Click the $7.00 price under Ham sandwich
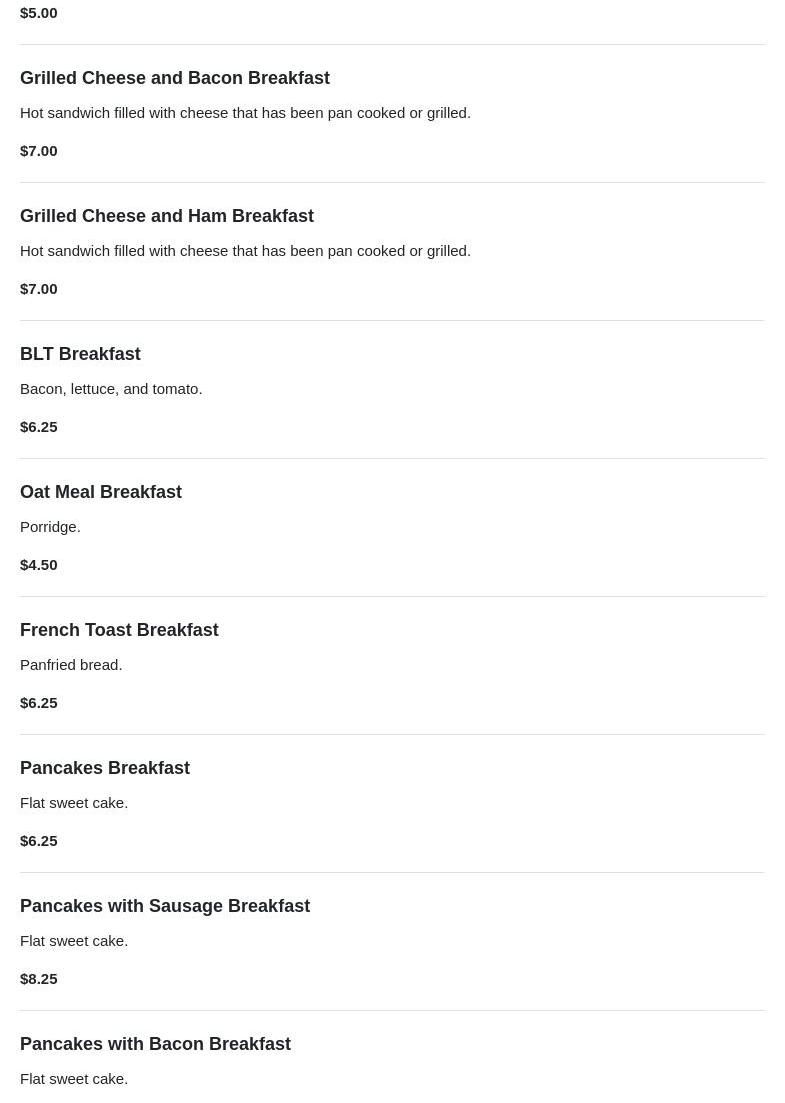 (39, 288)
